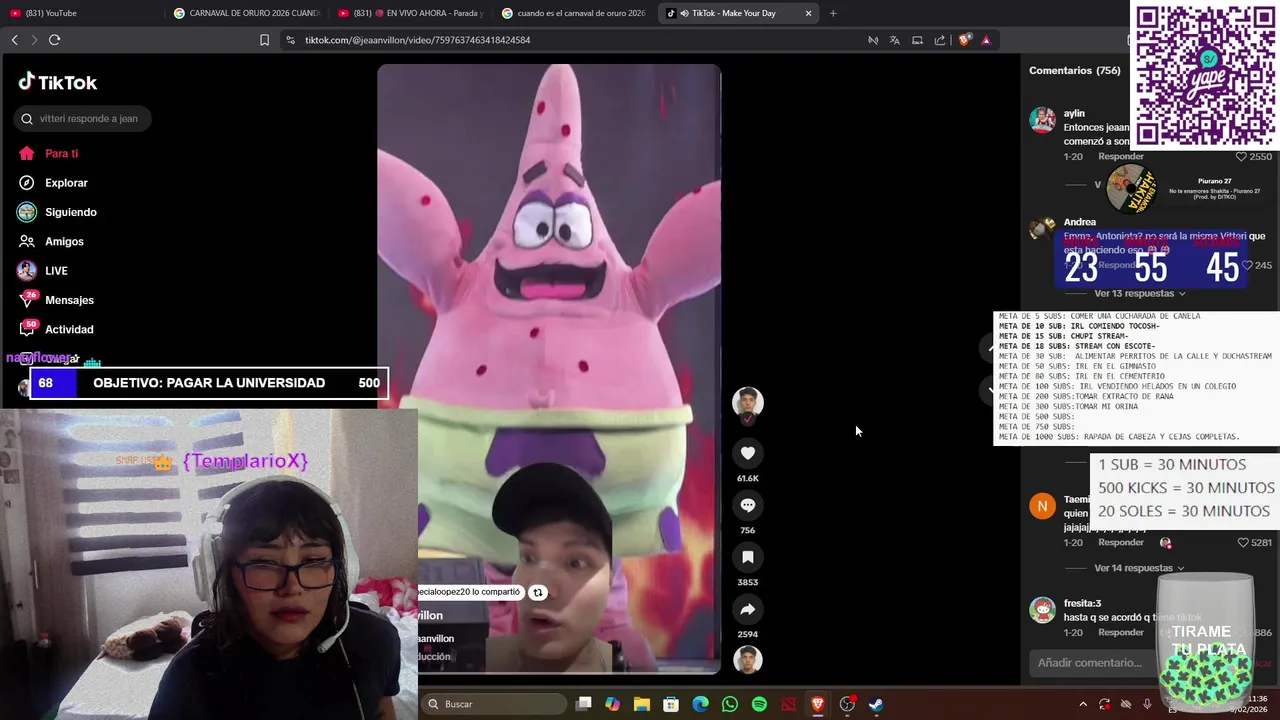This screenshot has width=1280, height=720.
Task: Click the Windows taskbar Buscar search box
Action: click(x=492, y=704)
